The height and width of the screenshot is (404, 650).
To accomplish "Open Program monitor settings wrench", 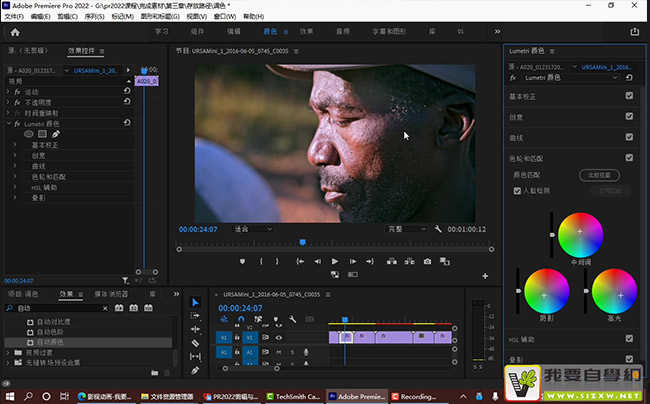I will 438,229.
